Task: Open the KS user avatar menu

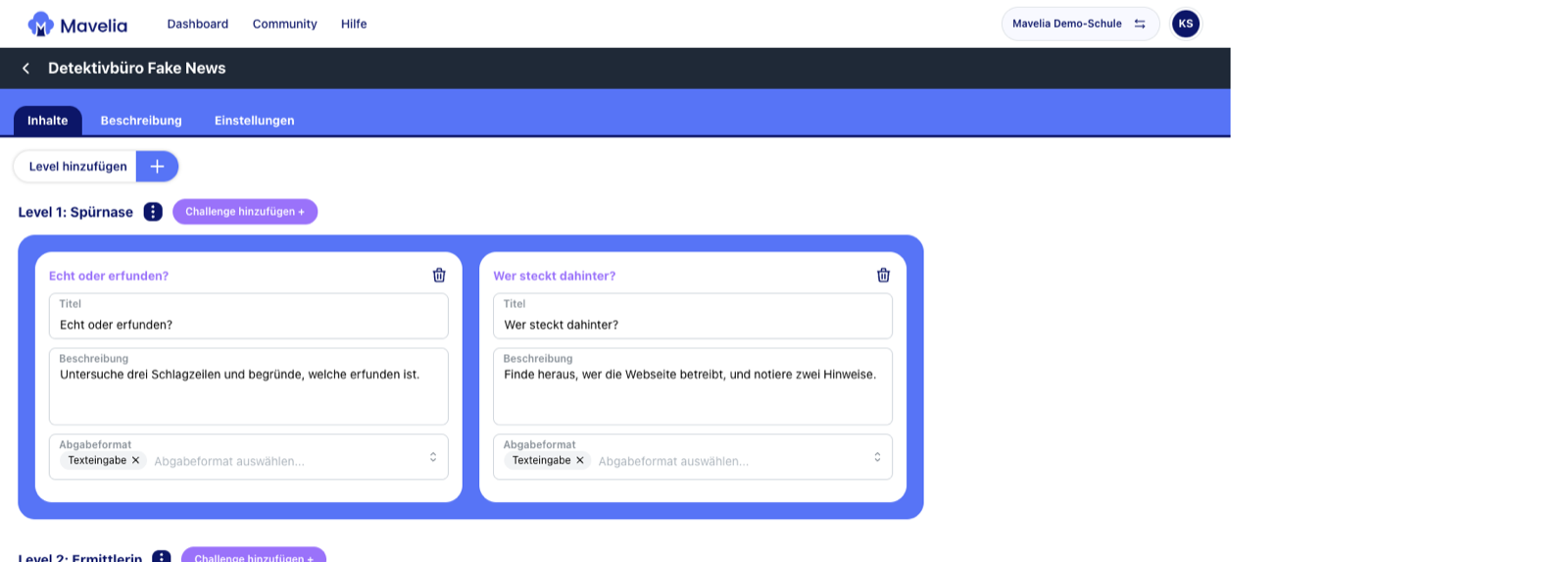Action: [1186, 24]
